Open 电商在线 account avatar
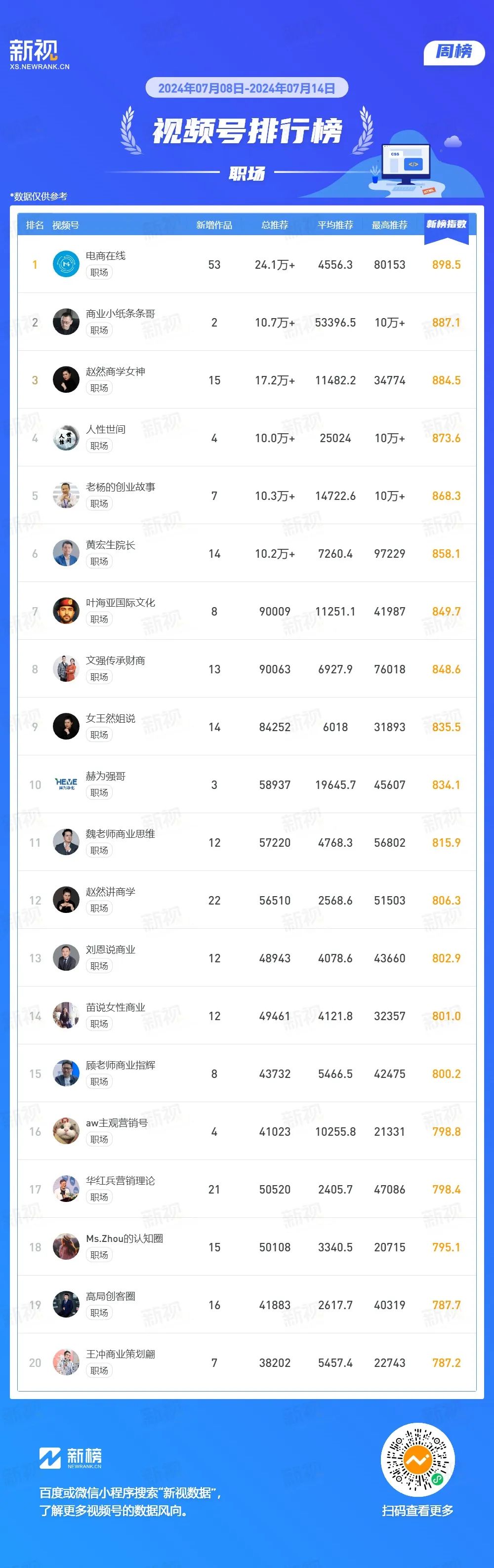 (x=66, y=264)
